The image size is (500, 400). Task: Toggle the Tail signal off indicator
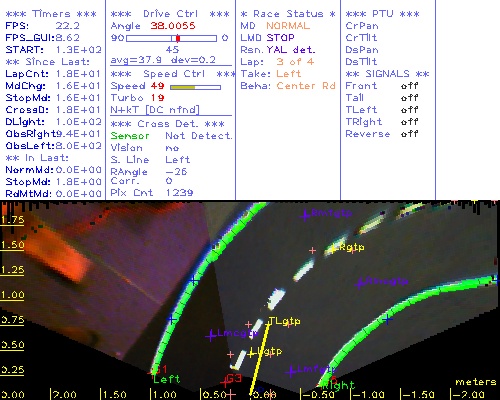(x=409, y=98)
